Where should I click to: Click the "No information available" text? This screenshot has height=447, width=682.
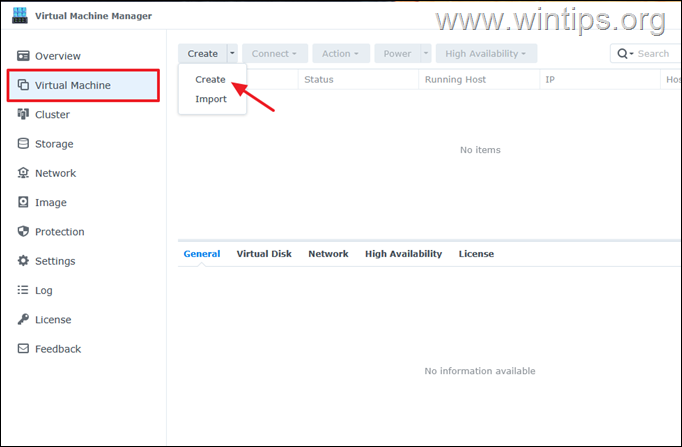[480, 371]
